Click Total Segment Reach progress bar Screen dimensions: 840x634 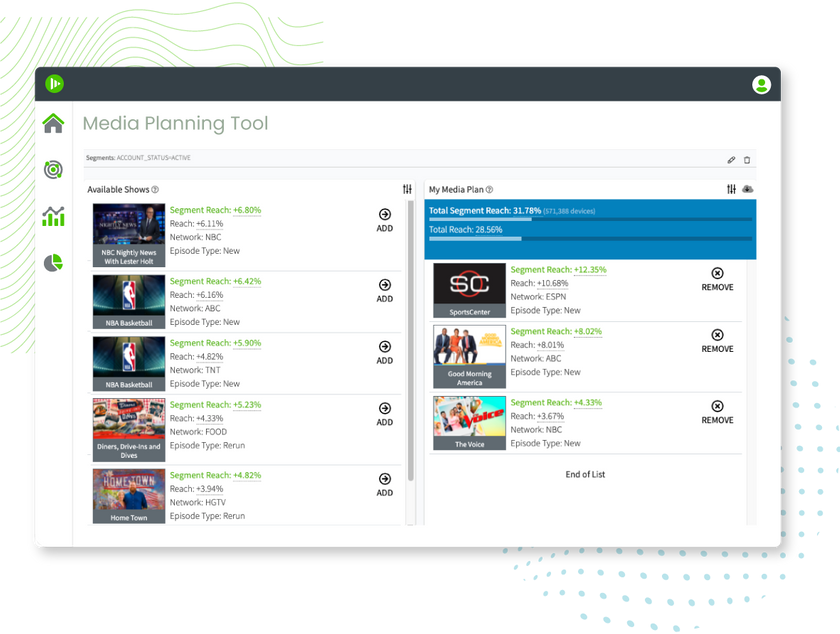coord(590,219)
